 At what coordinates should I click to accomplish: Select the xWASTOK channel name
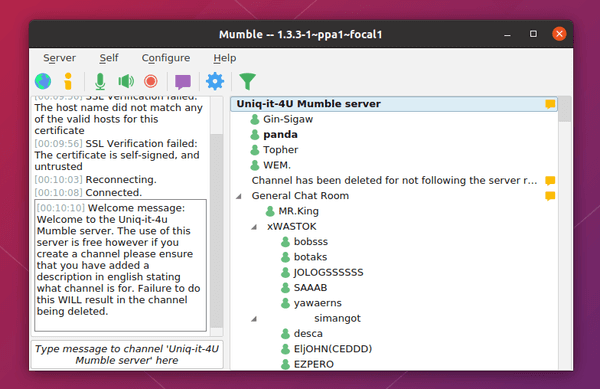292,226
